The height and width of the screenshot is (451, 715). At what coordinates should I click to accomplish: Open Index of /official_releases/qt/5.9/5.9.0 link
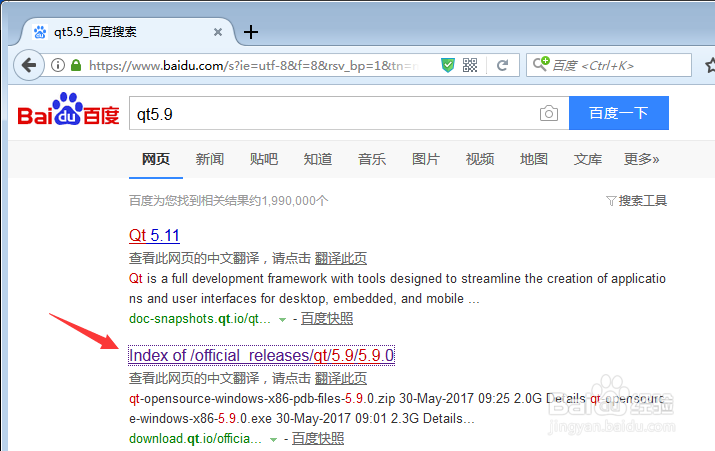[261, 355]
